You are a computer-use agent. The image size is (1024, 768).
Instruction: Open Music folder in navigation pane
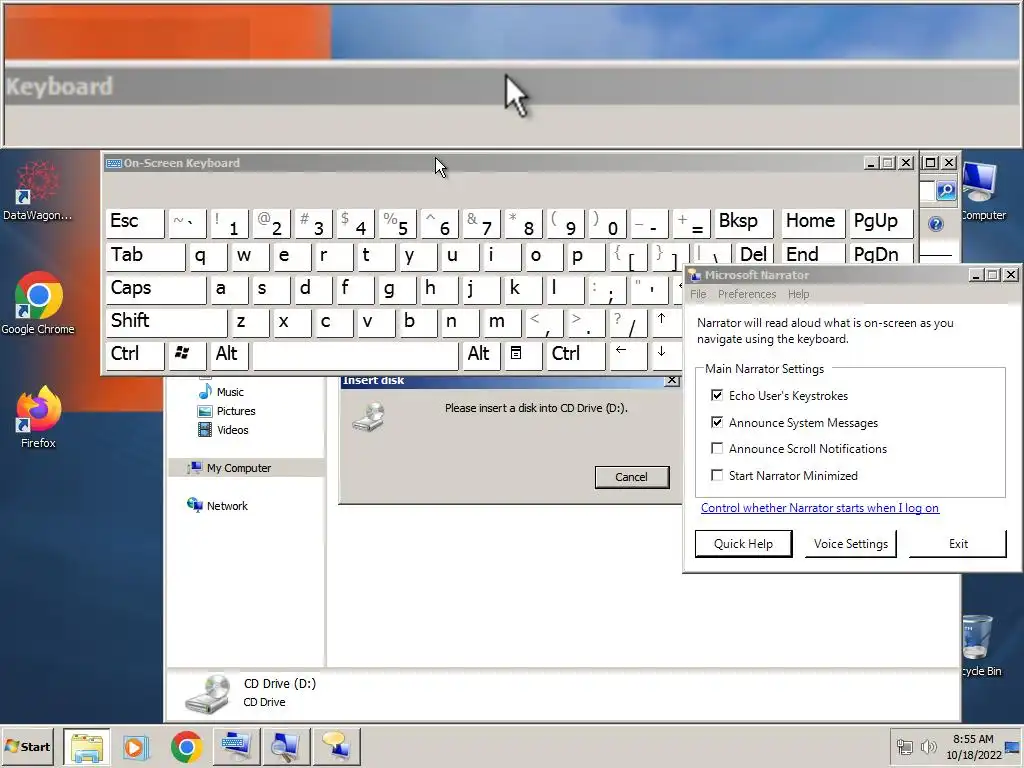point(221,392)
